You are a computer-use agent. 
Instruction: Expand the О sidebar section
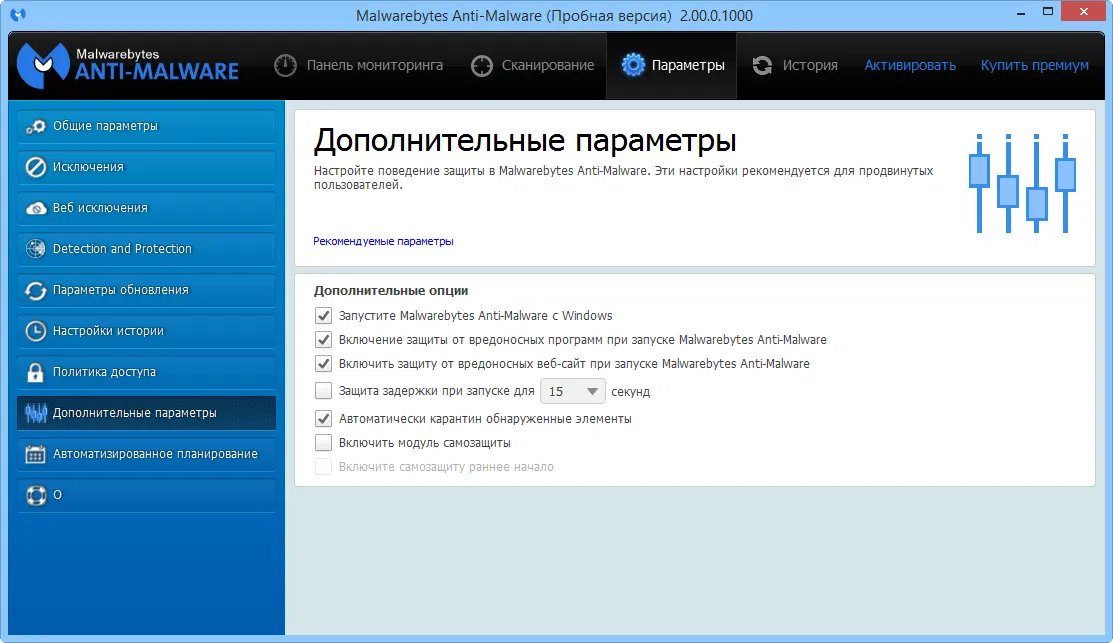(146, 495)
